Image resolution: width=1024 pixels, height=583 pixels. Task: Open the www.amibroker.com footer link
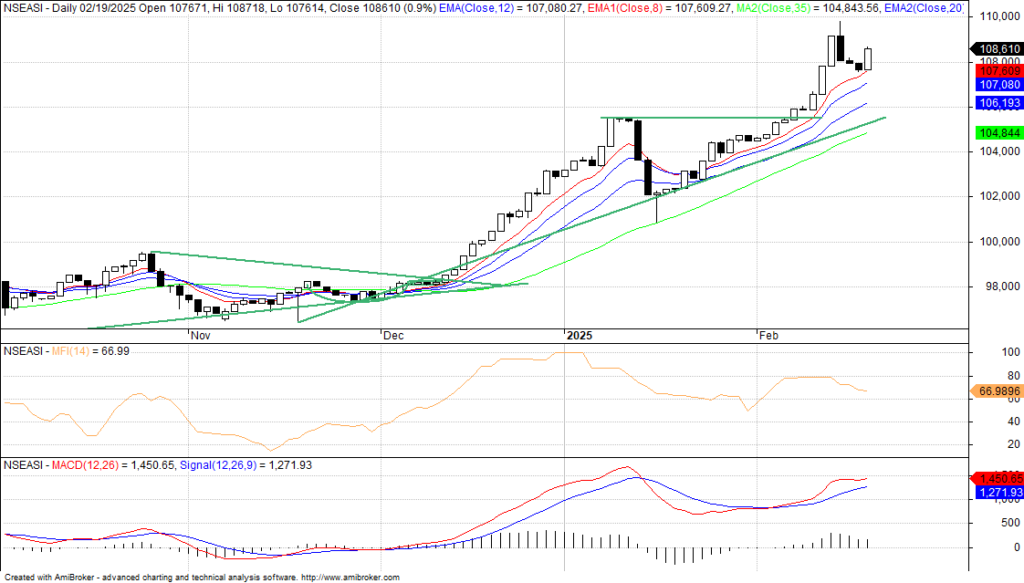pyautogui.click(x=349, y=577)
